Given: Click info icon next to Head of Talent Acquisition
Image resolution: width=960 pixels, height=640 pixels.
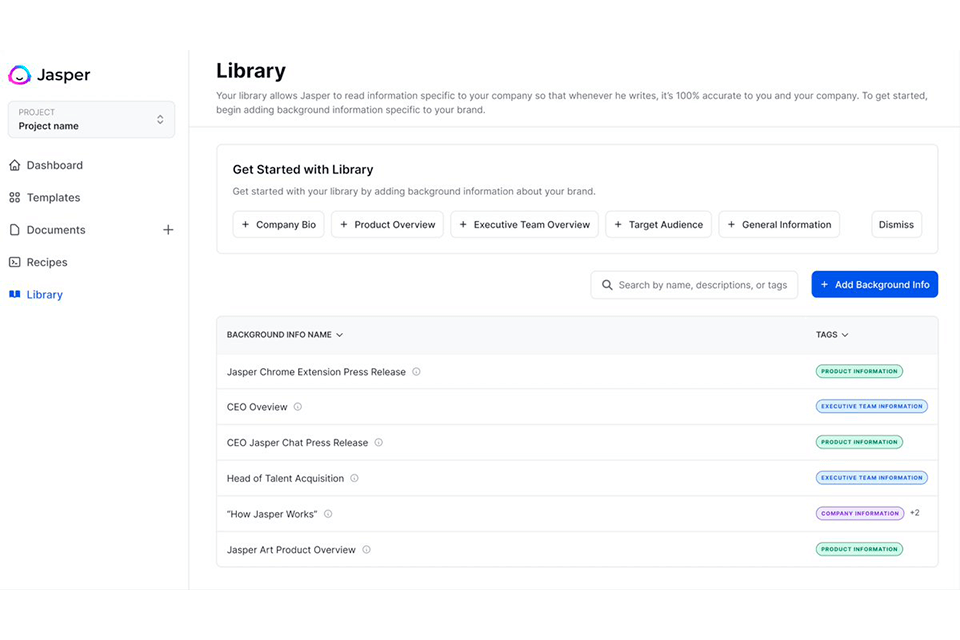Looking at the screenshot, I should coord(354,478).
